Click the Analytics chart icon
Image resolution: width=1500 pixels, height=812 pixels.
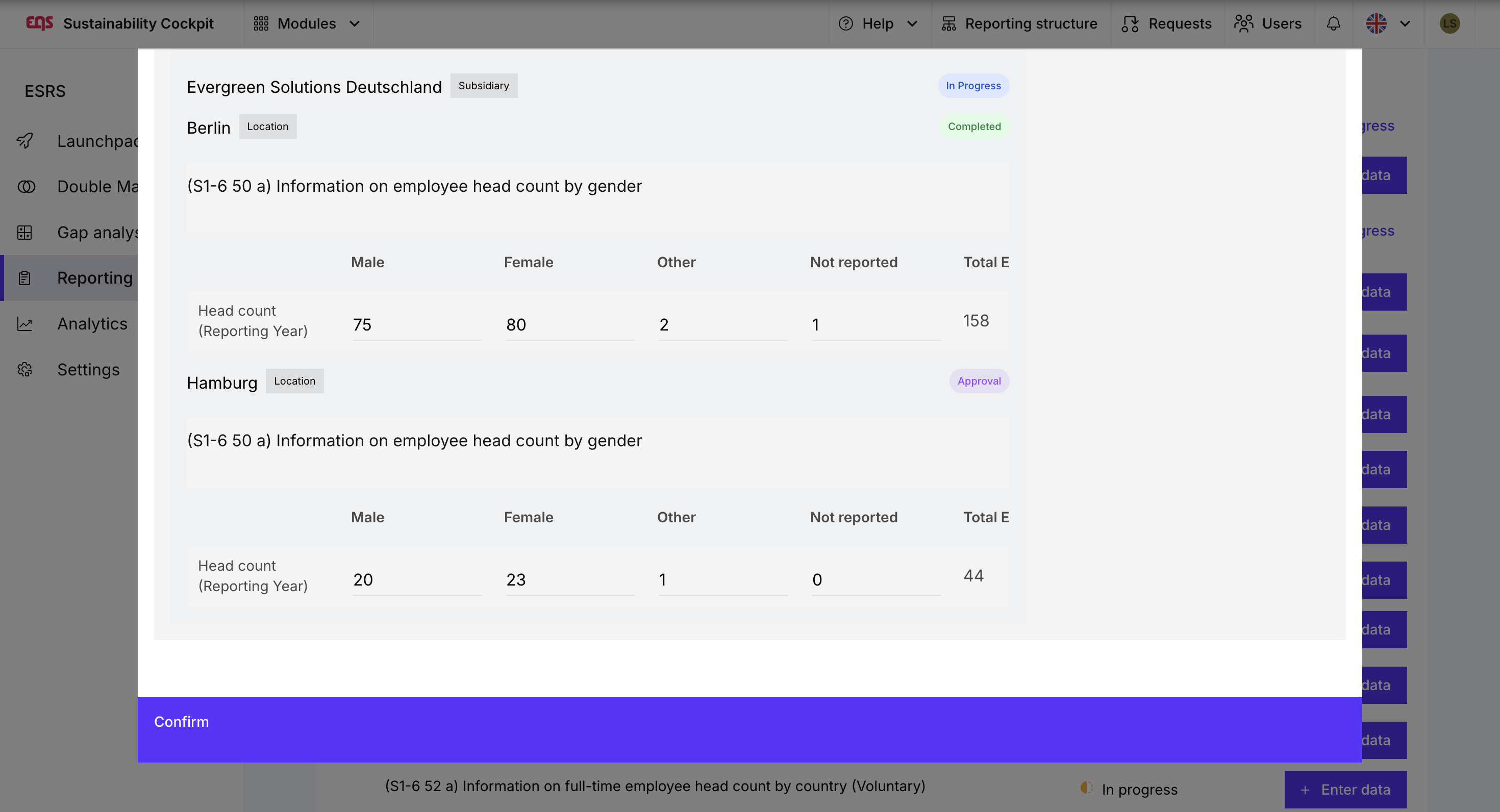24,324
